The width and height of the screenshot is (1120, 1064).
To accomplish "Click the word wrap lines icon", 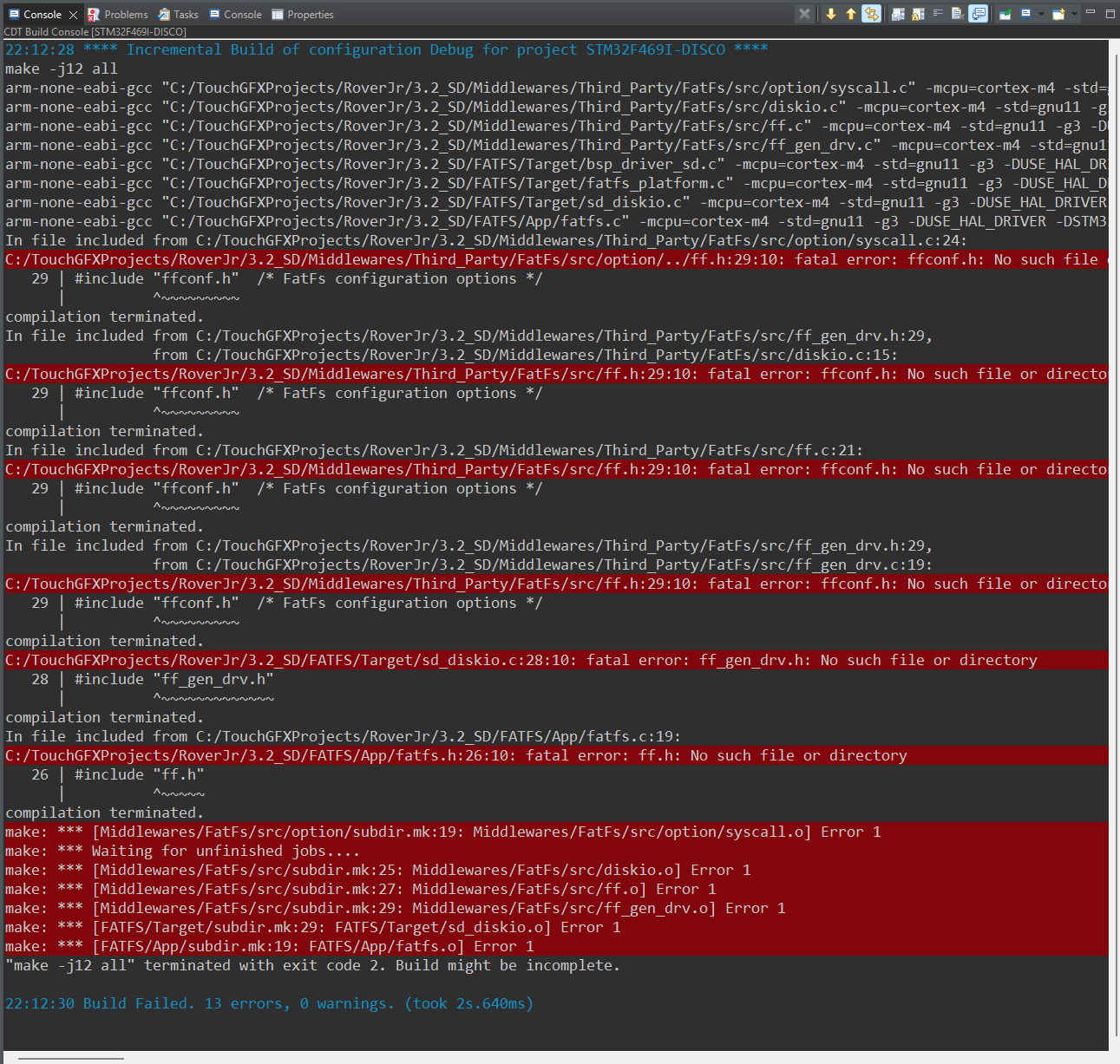I will 938,12.
